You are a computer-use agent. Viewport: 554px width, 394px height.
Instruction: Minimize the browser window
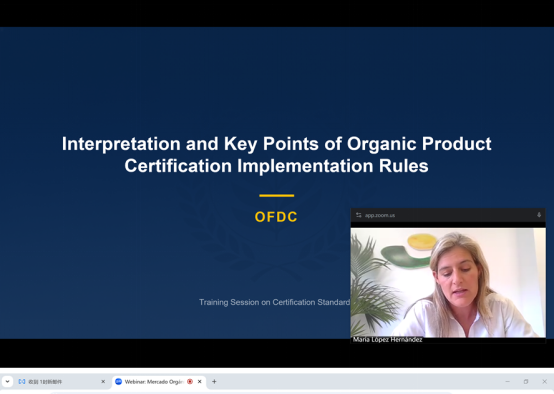(x=508, y=382)
